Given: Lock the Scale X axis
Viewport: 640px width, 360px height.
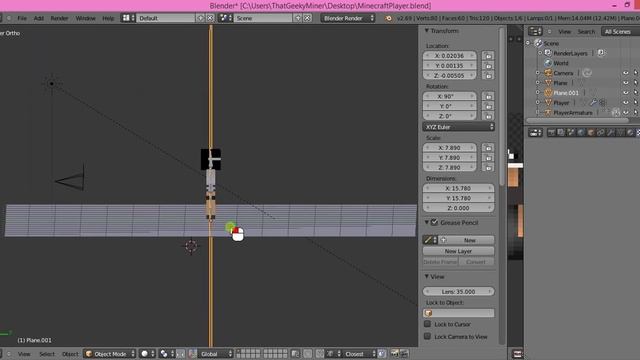Looking at the screenshot, I should tap(488, 147).
